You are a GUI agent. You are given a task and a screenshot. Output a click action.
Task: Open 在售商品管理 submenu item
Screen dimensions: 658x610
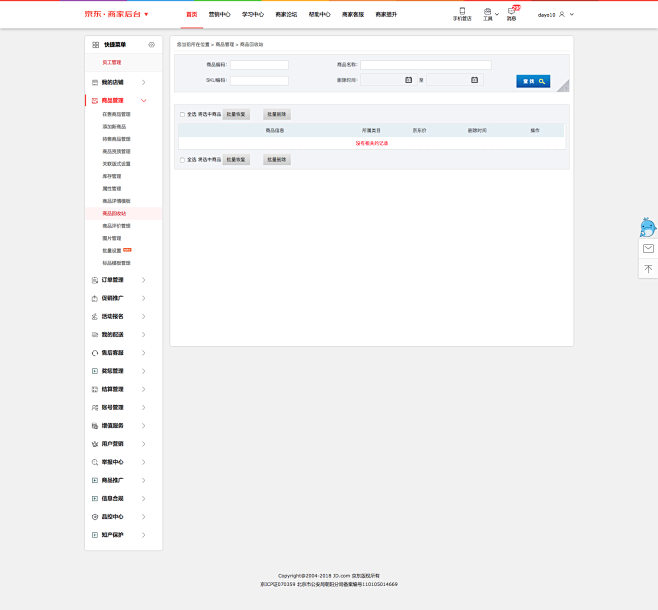click(116, 114)
